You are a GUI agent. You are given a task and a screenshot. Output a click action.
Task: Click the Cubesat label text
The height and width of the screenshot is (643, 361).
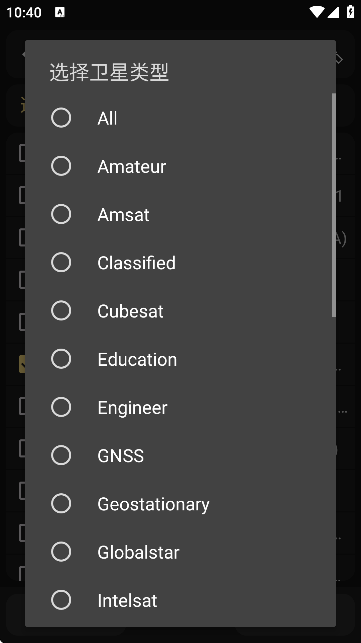[130, 311]
